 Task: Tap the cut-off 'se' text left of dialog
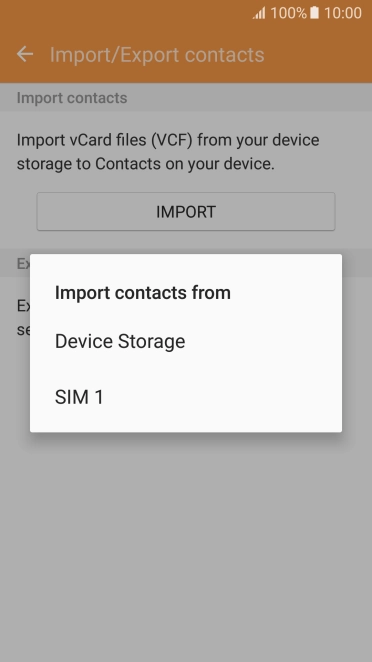pos(23,330)
